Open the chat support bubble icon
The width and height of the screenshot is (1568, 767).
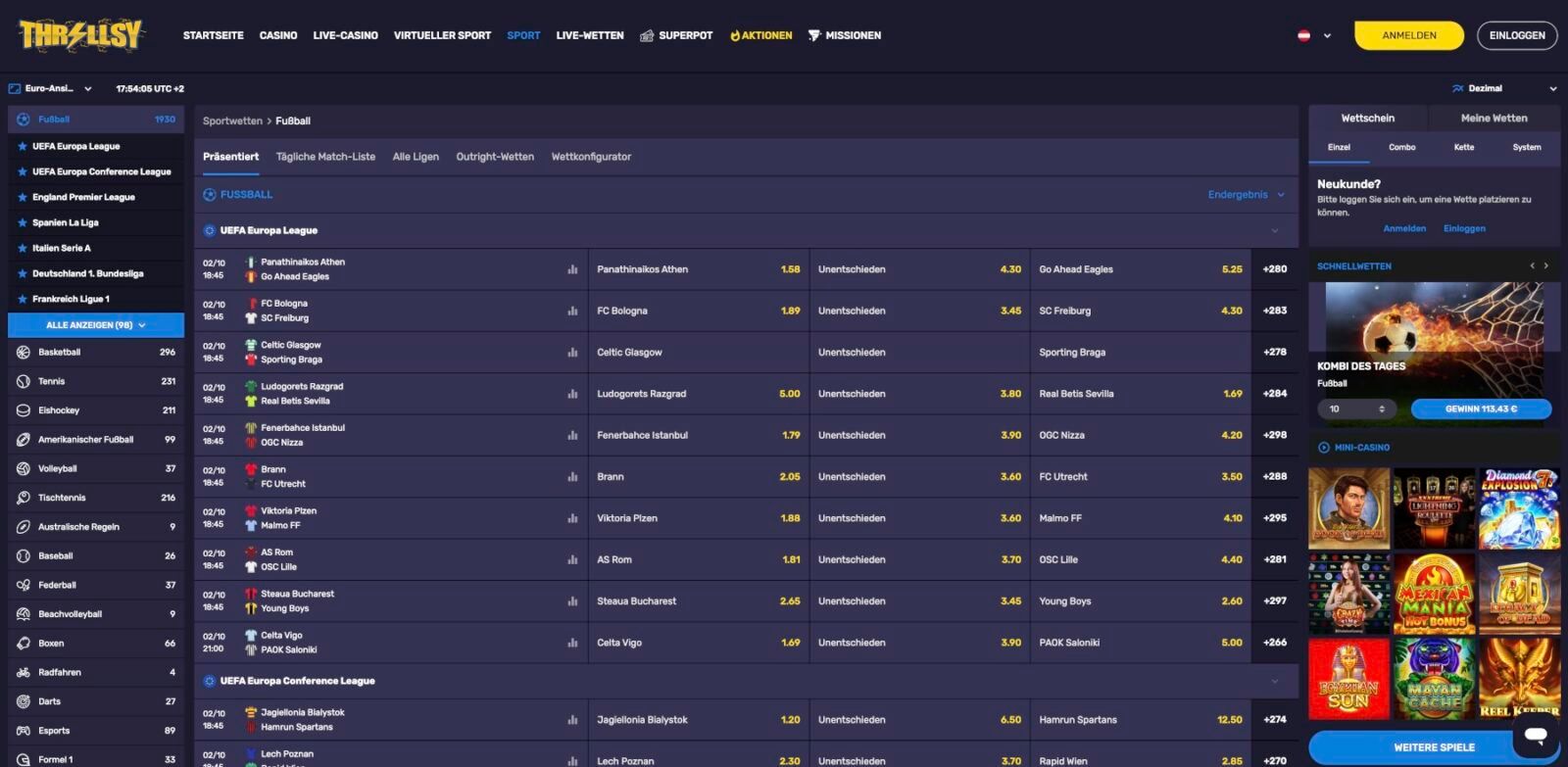1535,735
